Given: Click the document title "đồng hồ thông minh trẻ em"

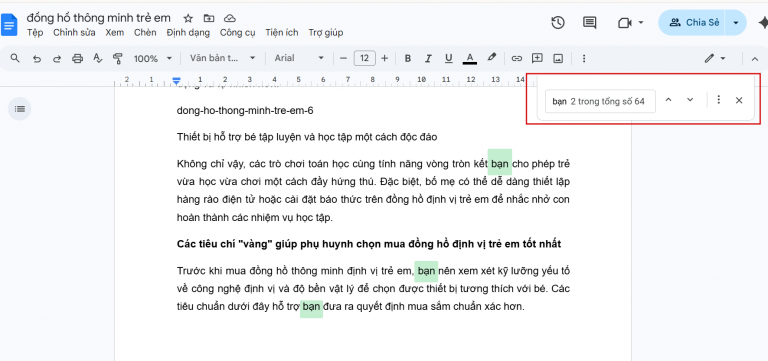Looking at the screenshot, I should pyautogui.click(x=98, y=18).
